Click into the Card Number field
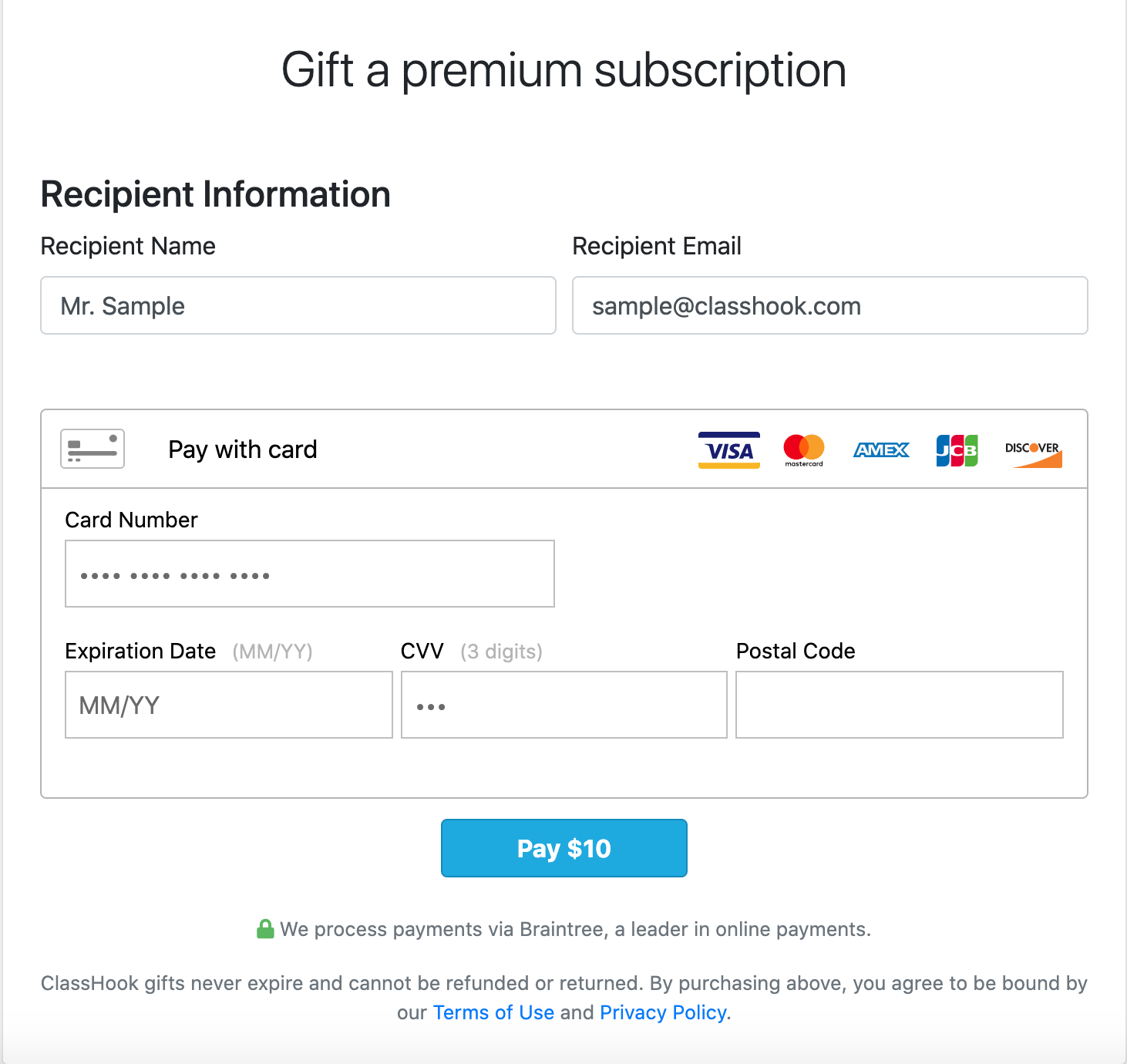The image size is (1127, 1064). [x=310, y=574]
